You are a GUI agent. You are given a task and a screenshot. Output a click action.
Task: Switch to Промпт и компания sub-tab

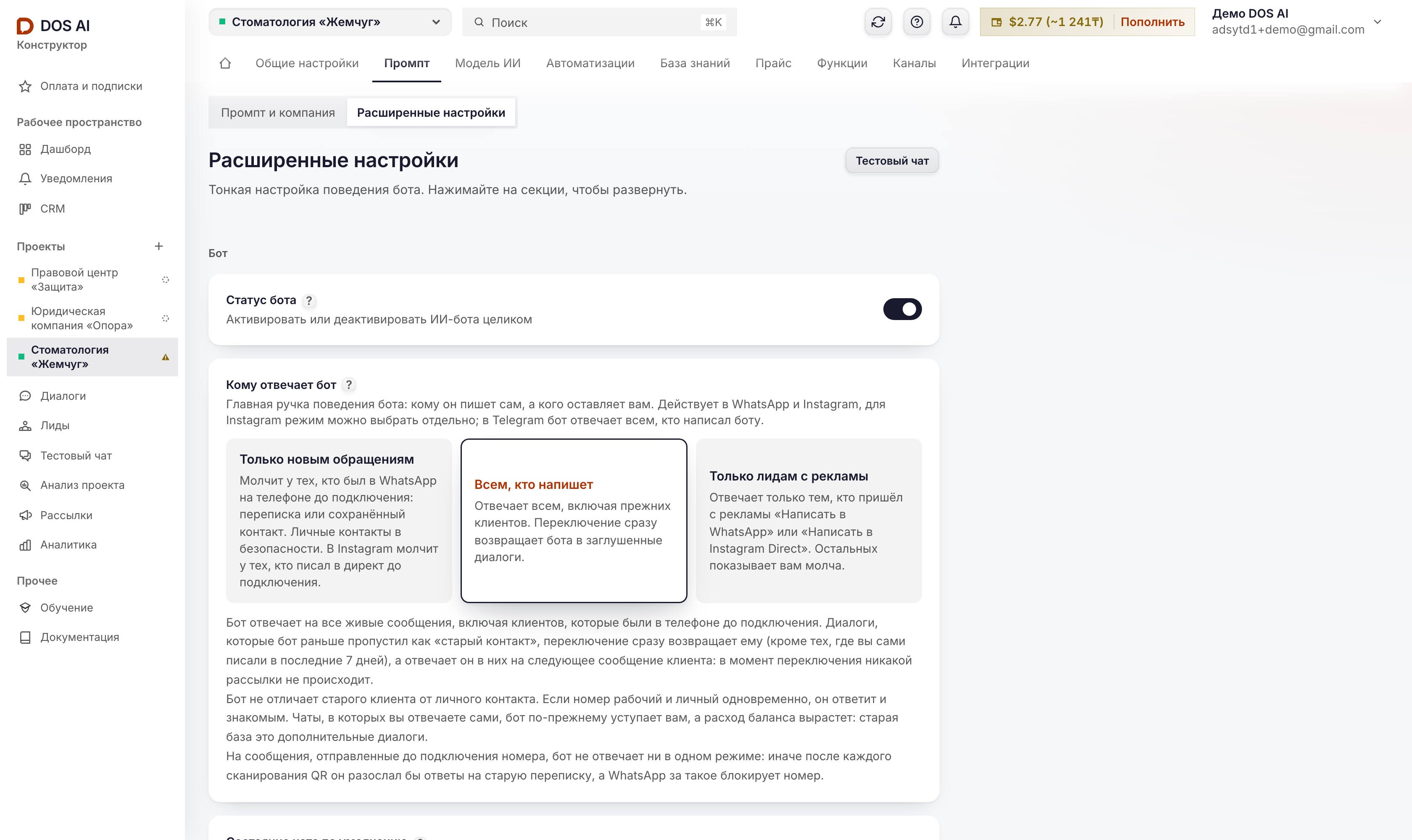click(277, 113)
